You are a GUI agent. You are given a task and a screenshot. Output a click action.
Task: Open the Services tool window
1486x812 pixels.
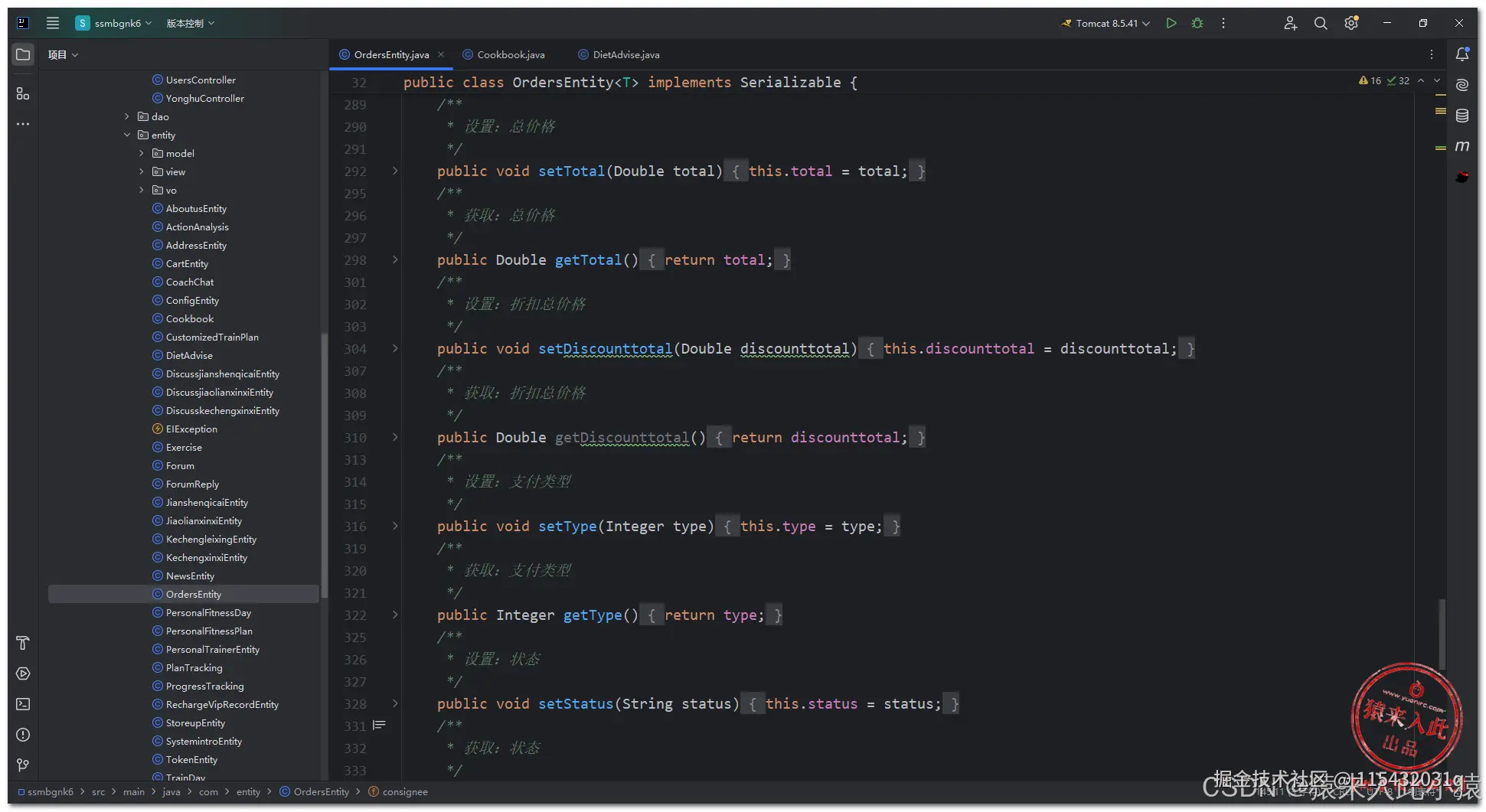23,673
